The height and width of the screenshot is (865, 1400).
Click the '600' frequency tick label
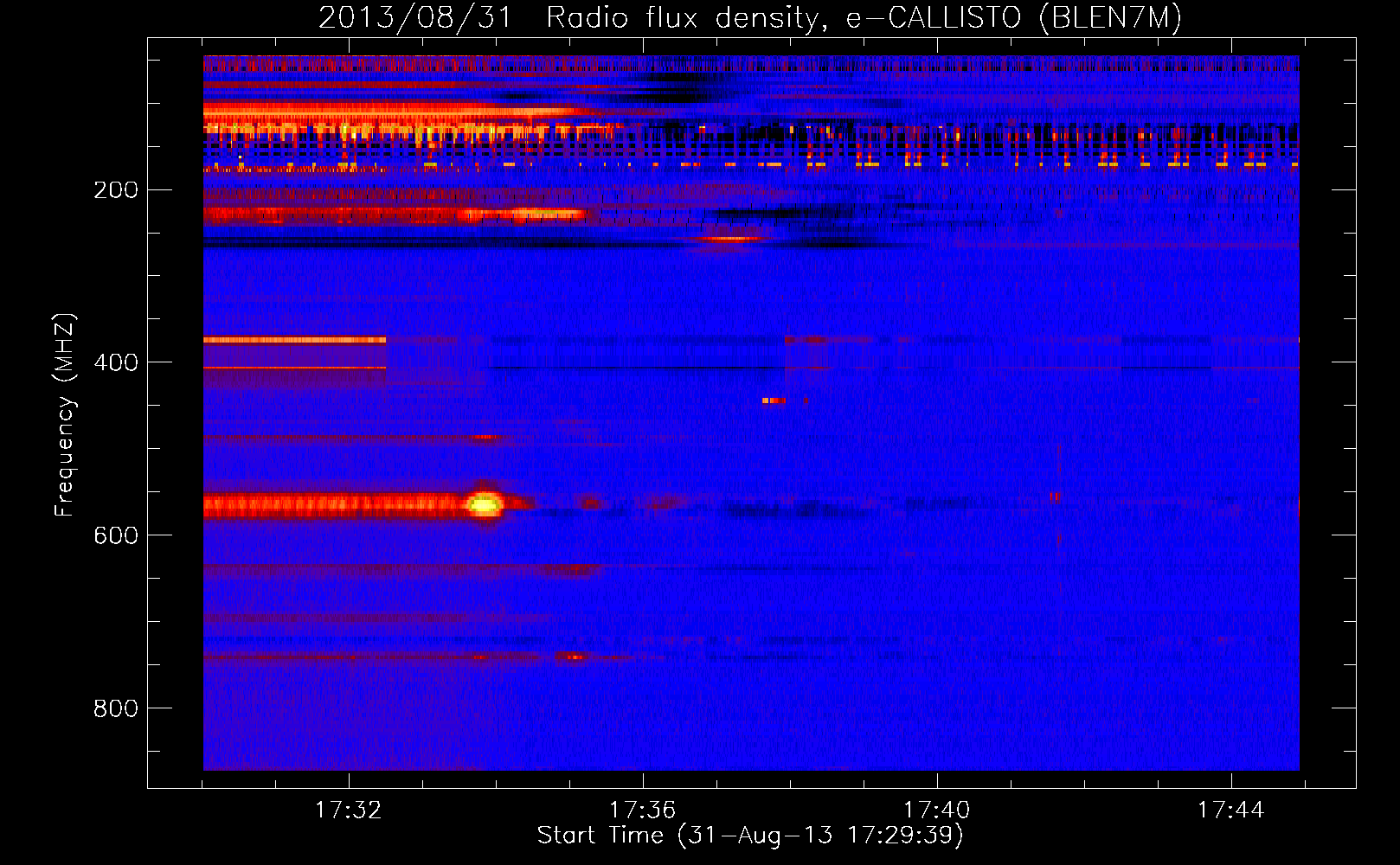[x=115, y=535]
